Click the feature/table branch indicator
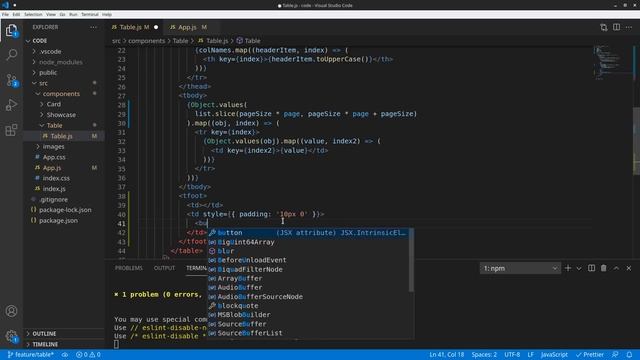 point(31,355)
